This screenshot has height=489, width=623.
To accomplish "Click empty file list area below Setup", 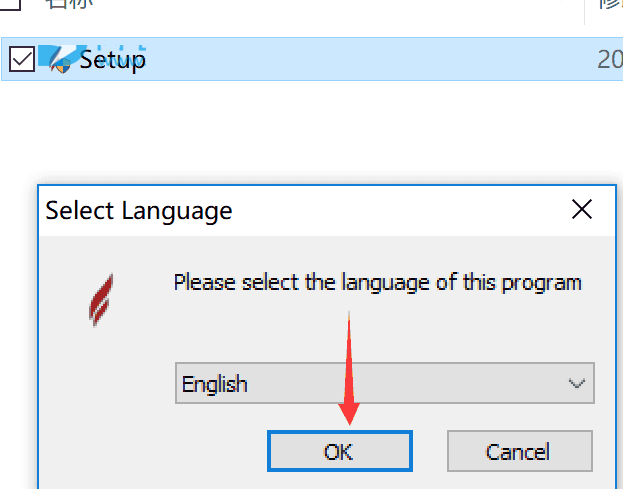I will pos(310,127).
